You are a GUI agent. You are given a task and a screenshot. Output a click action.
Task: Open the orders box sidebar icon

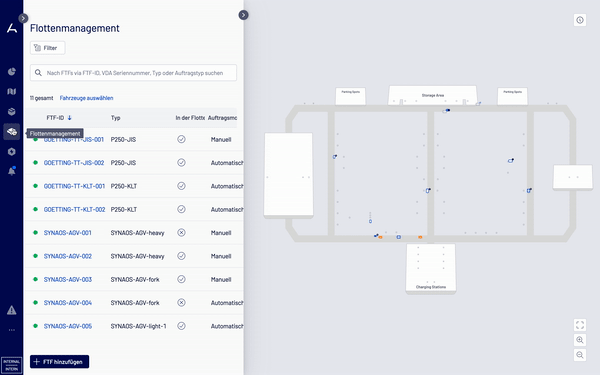[x=11, y=111]
